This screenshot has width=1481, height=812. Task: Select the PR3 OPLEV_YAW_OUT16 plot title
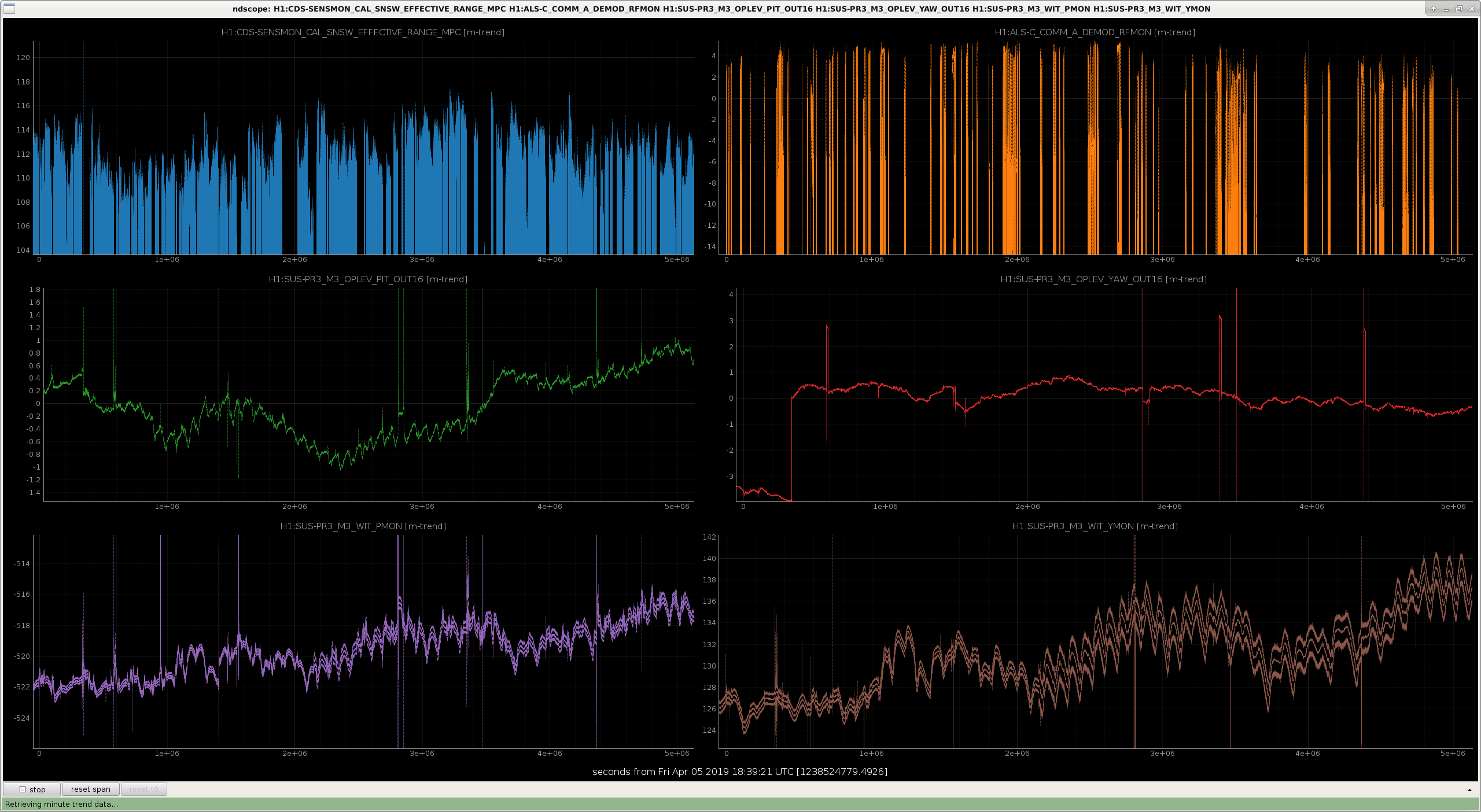[x=1103, y=279]
